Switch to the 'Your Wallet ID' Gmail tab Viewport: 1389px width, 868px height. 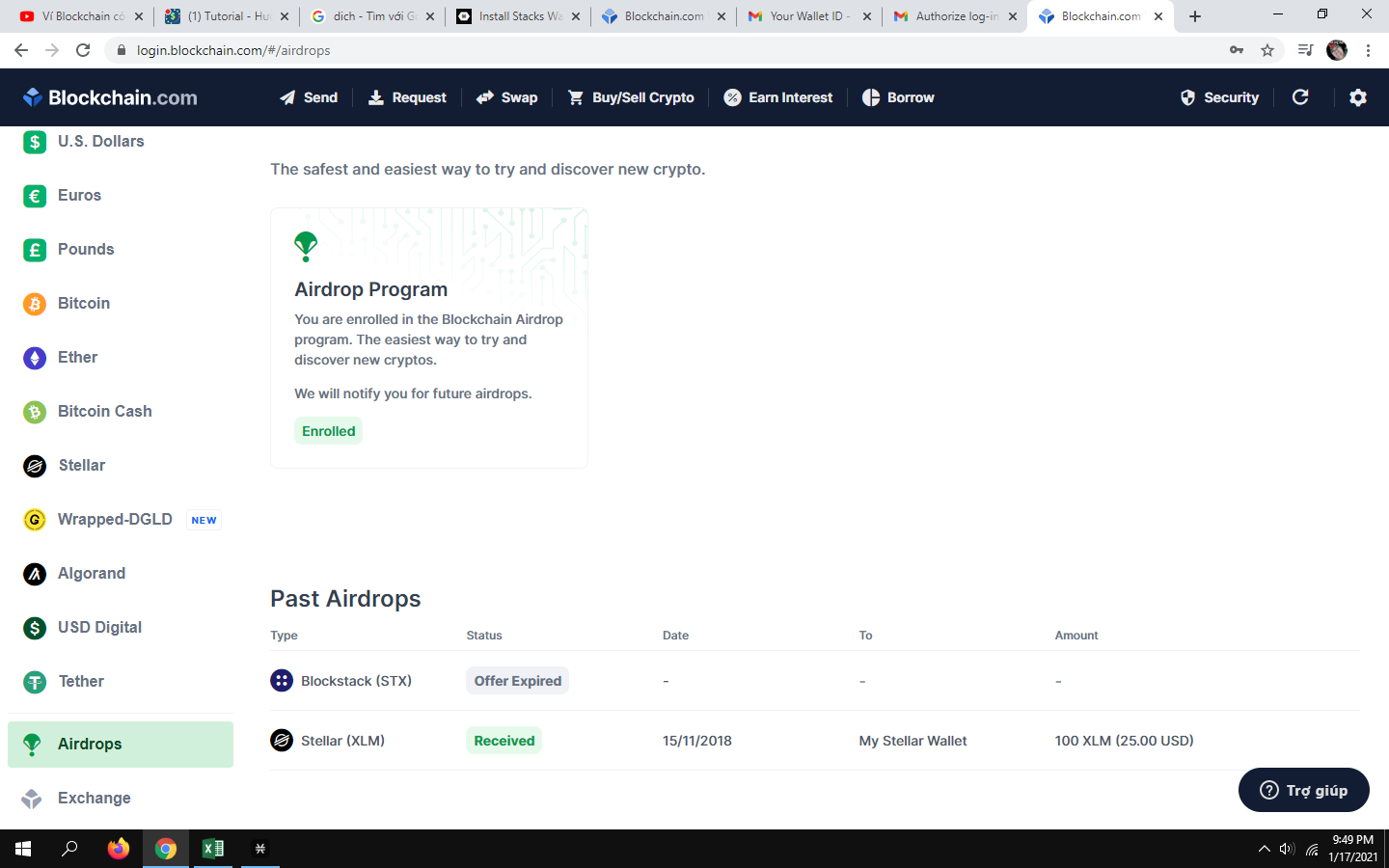tap(809, 16)
